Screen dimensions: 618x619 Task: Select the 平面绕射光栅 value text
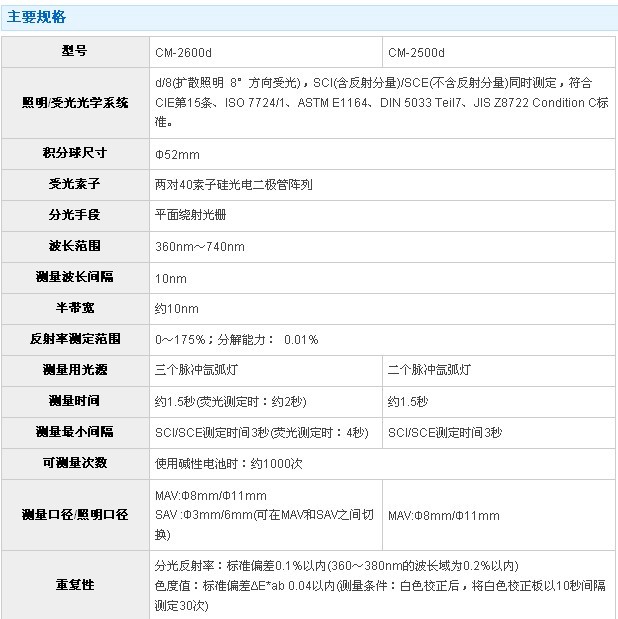pyautogui.click(x=191, y=216)
